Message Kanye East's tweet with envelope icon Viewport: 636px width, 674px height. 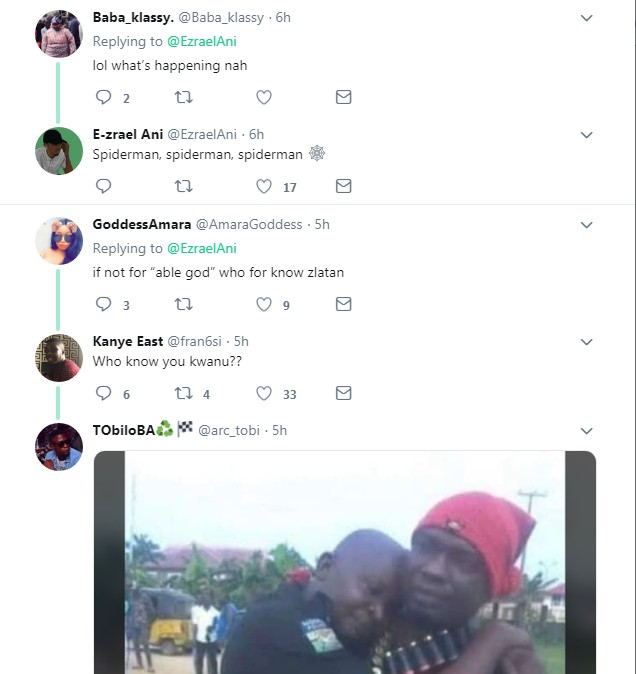tap(343, 394)
